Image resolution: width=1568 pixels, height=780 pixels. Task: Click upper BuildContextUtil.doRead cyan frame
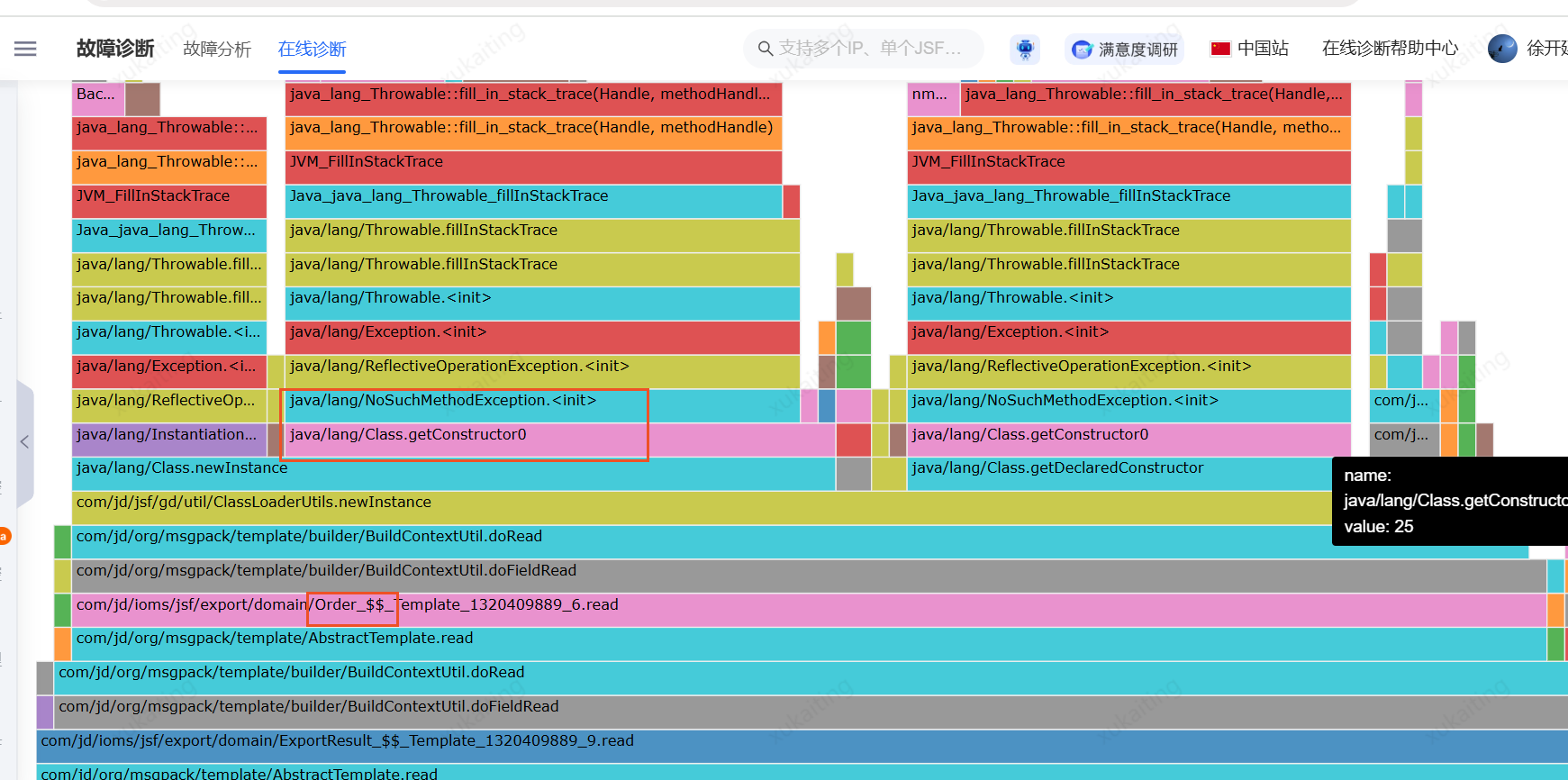800,542
